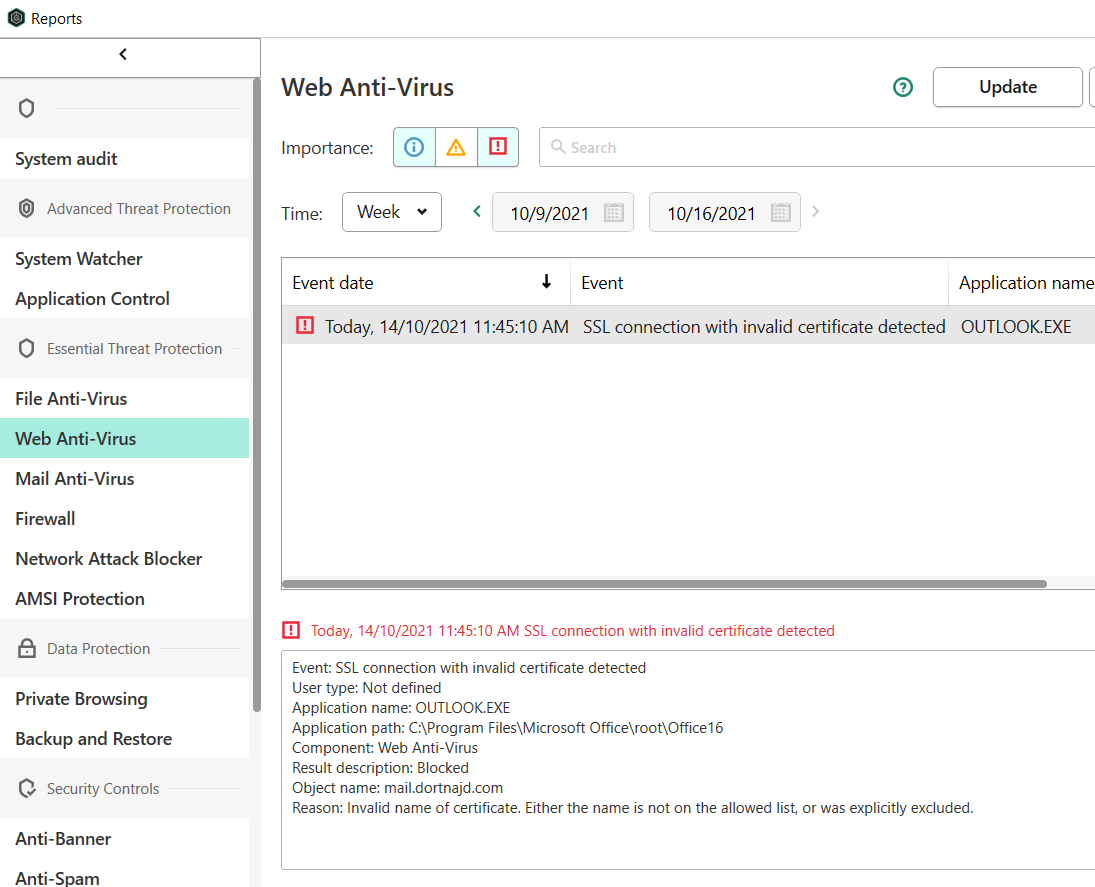Screen dimensions: 1095x887
Task: Click 'Result description: Blocked' detail line
Action: pos(381,768)
